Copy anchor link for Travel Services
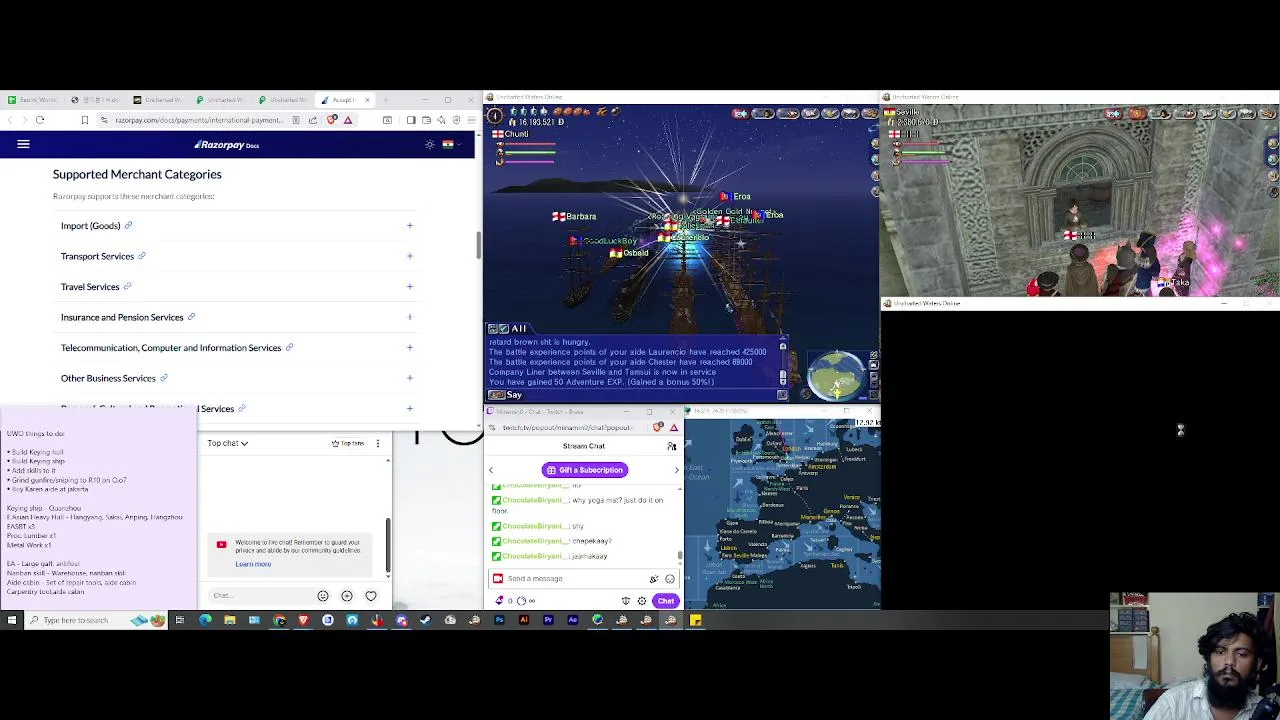1280x720 pixels. 127,286
